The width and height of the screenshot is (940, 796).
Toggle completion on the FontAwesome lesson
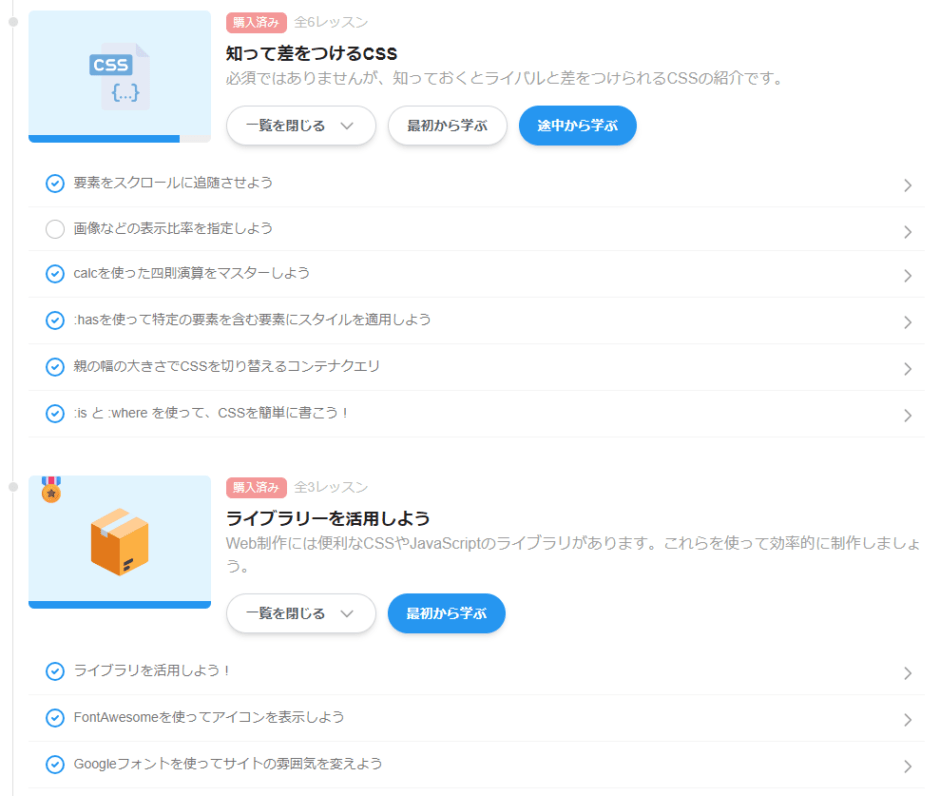pyautogui.click(x=55, y=717)
